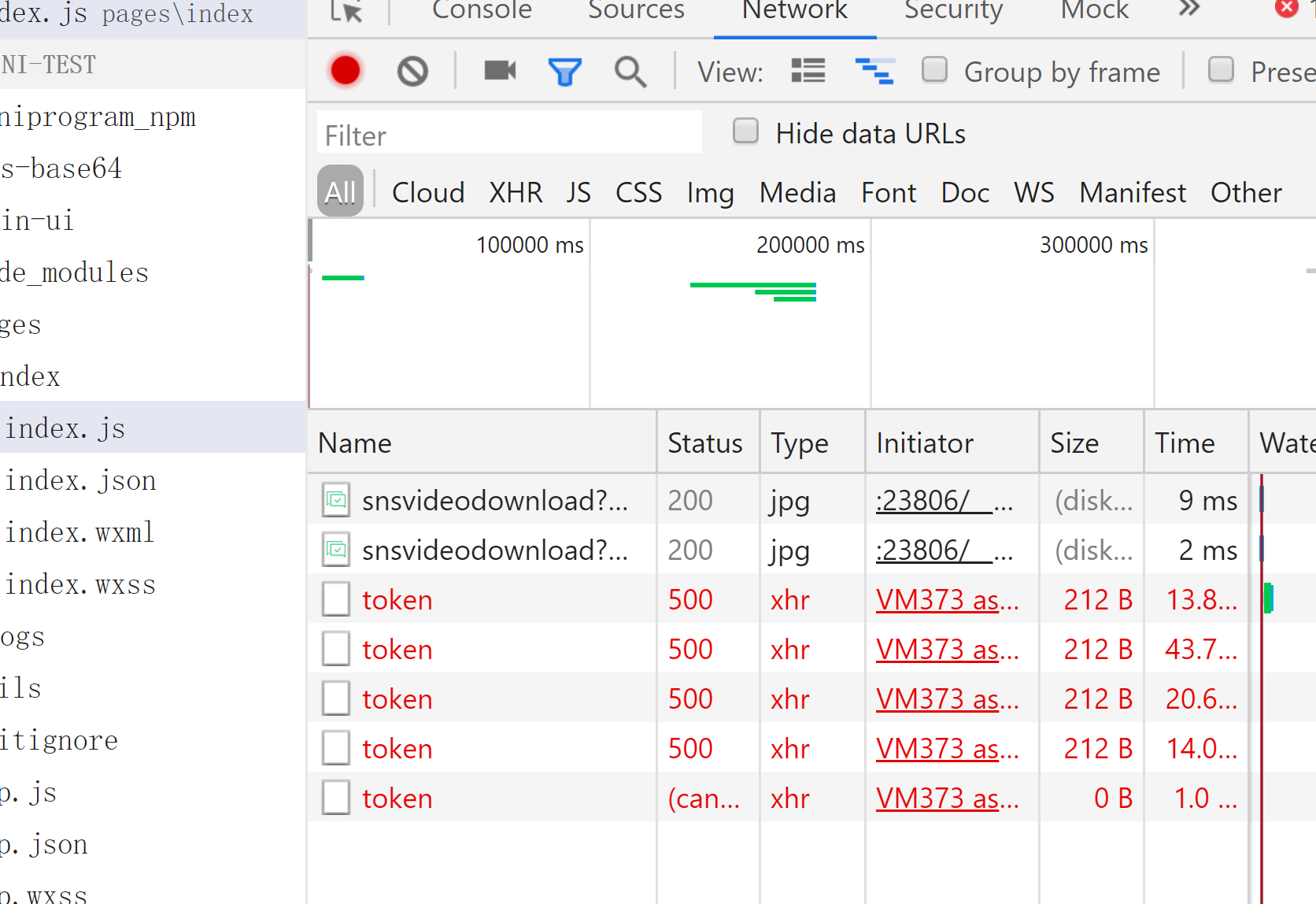Click the (can... status of last token request
The image size is (1316, 904).
click(704, 798)
